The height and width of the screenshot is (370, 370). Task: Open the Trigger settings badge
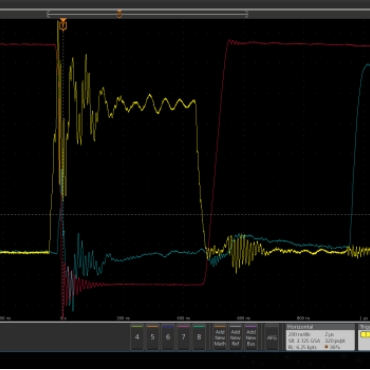364,337
